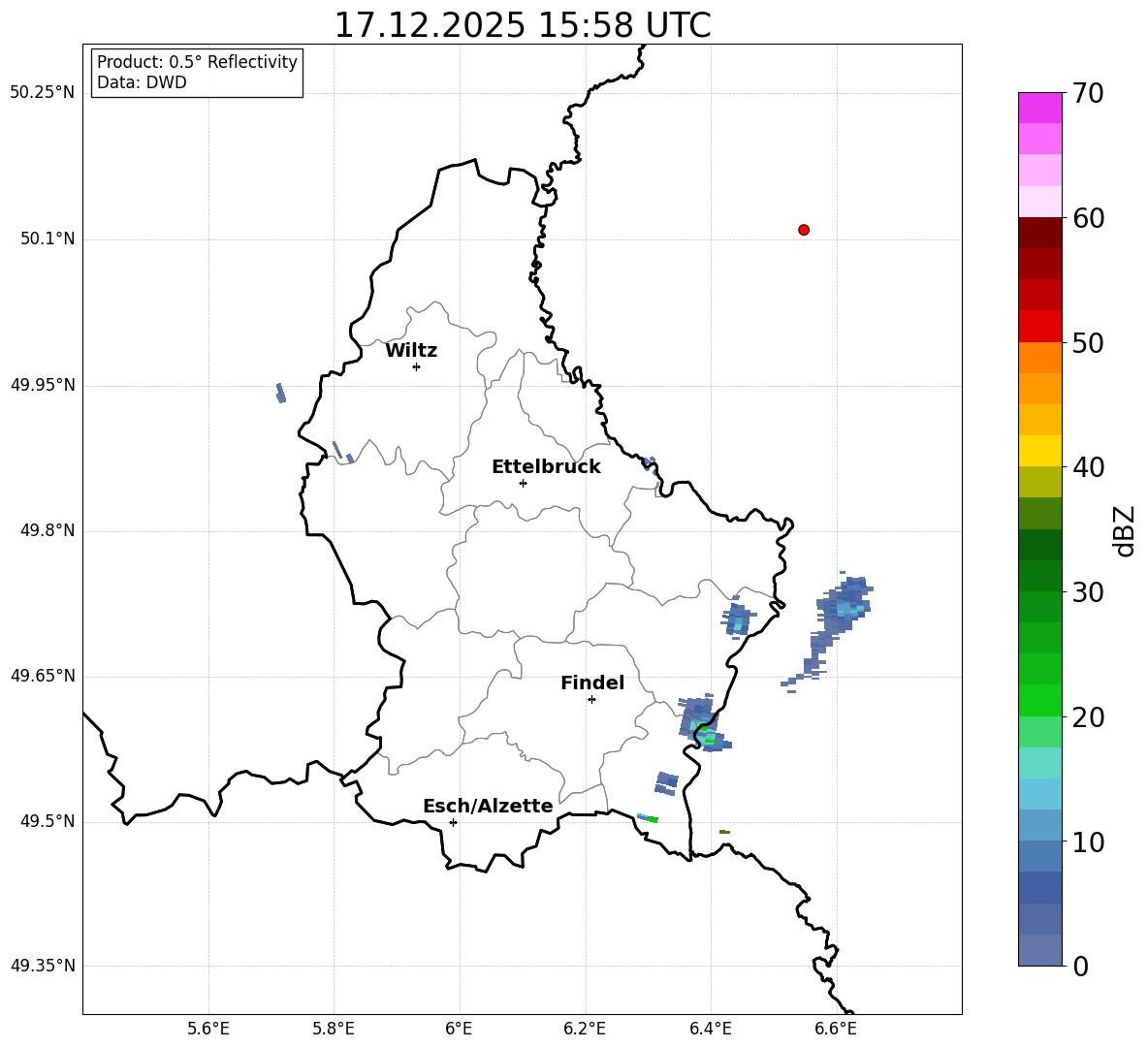
Task: Click the Esch/Alzette city label
Action: tap(489, 806)
